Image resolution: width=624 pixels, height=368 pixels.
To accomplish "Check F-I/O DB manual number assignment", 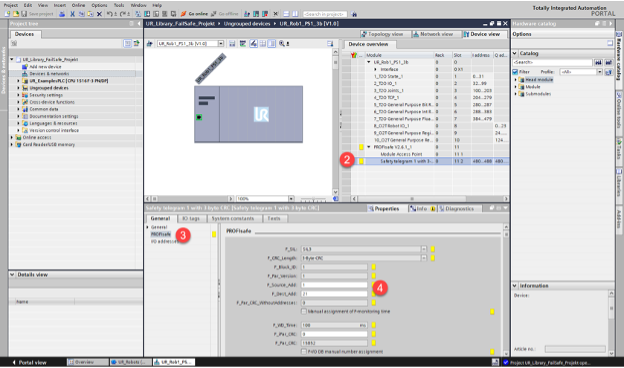I will click(x=304, y=352).
